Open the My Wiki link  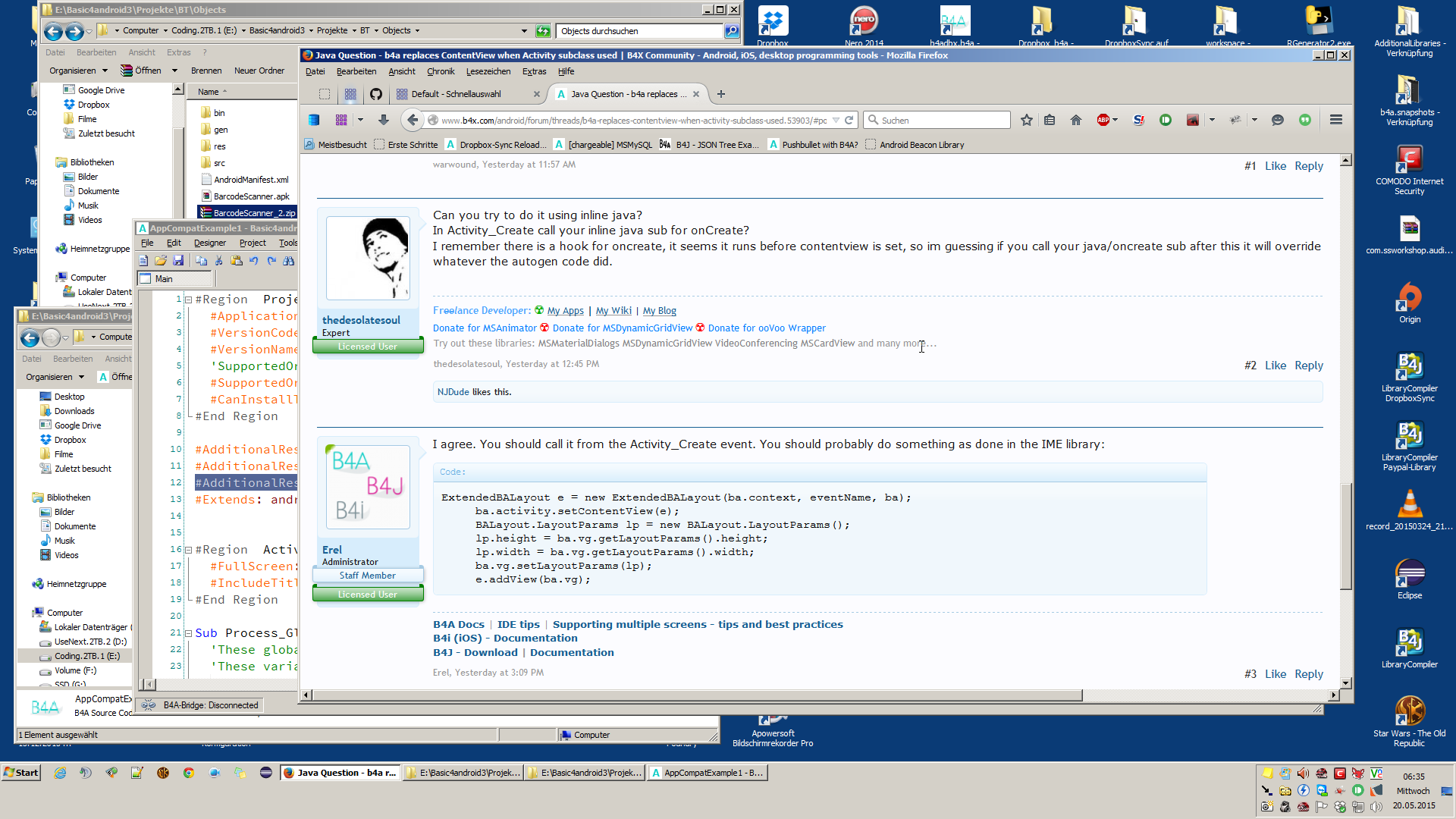(x=613, y=311)
